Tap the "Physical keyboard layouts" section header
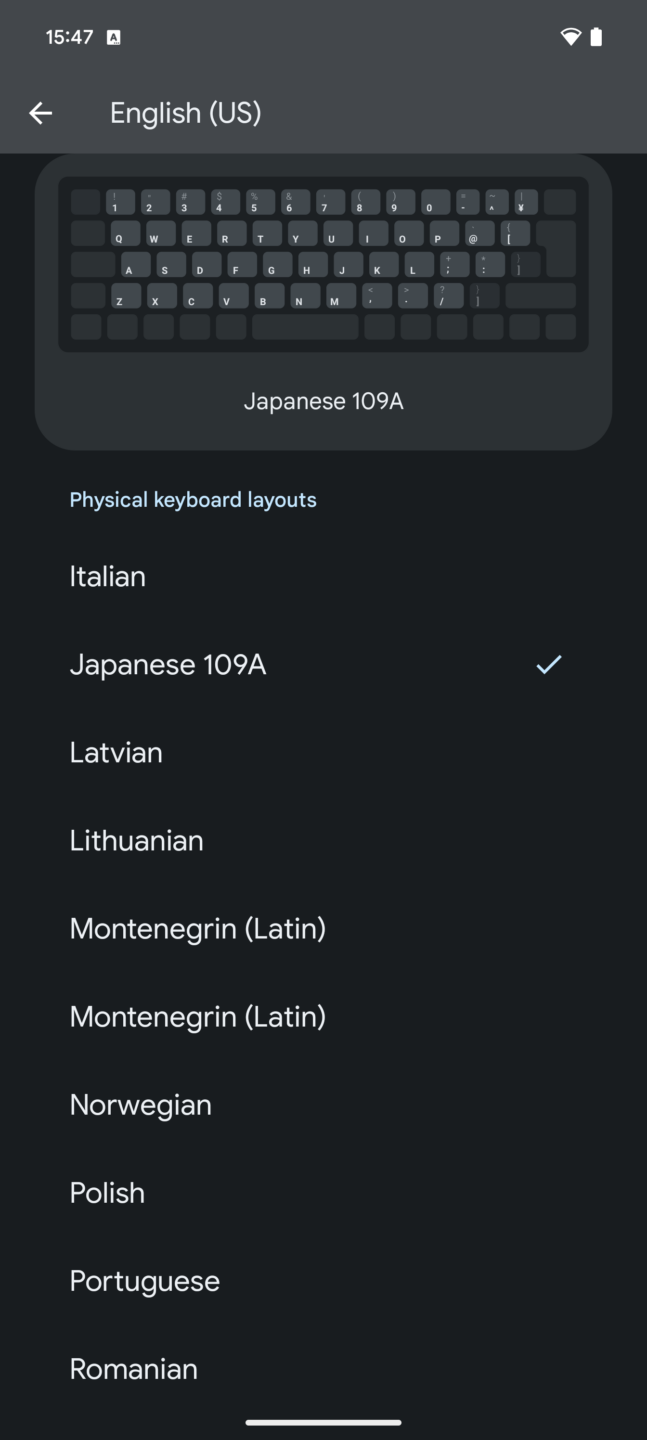Screen dimensions: 647x1440 tap(193, 500)
